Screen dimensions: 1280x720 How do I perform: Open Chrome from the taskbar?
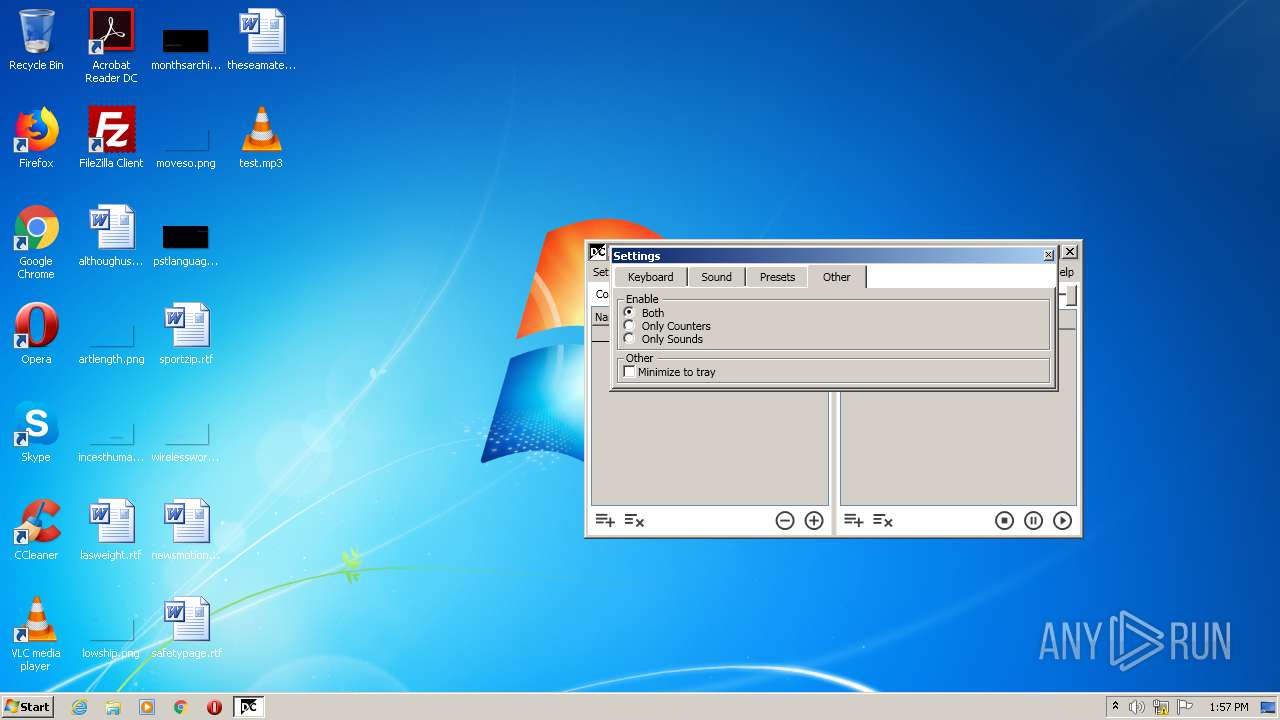pos(181,707)
